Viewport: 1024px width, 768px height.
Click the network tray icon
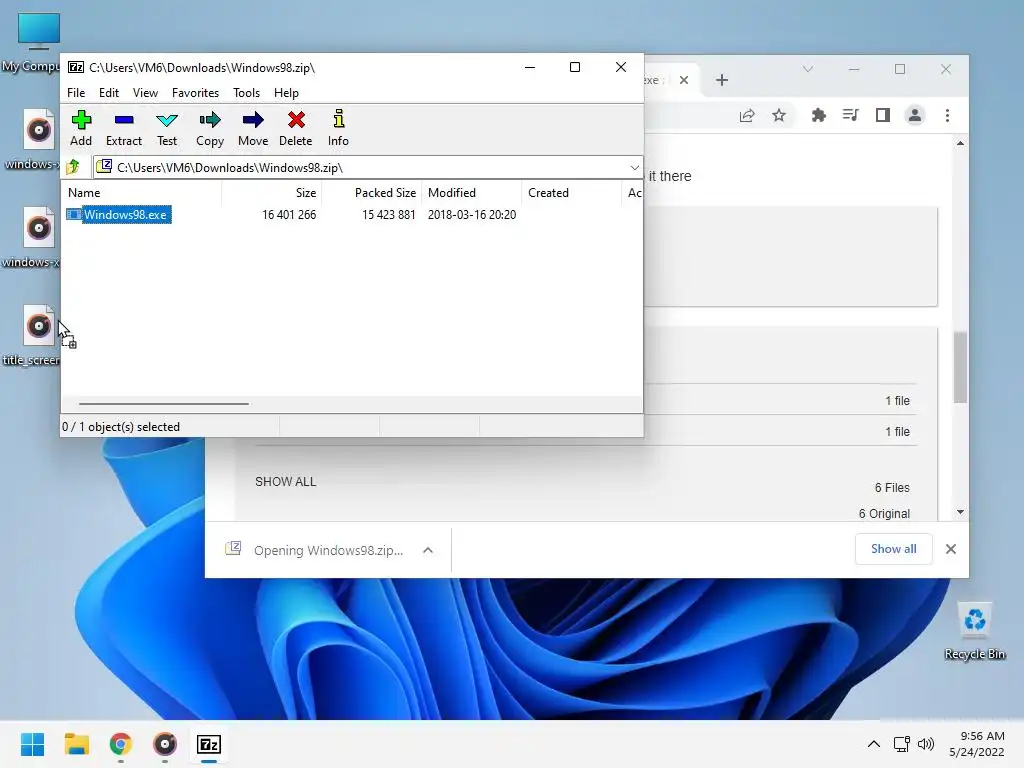coord(902,744)
